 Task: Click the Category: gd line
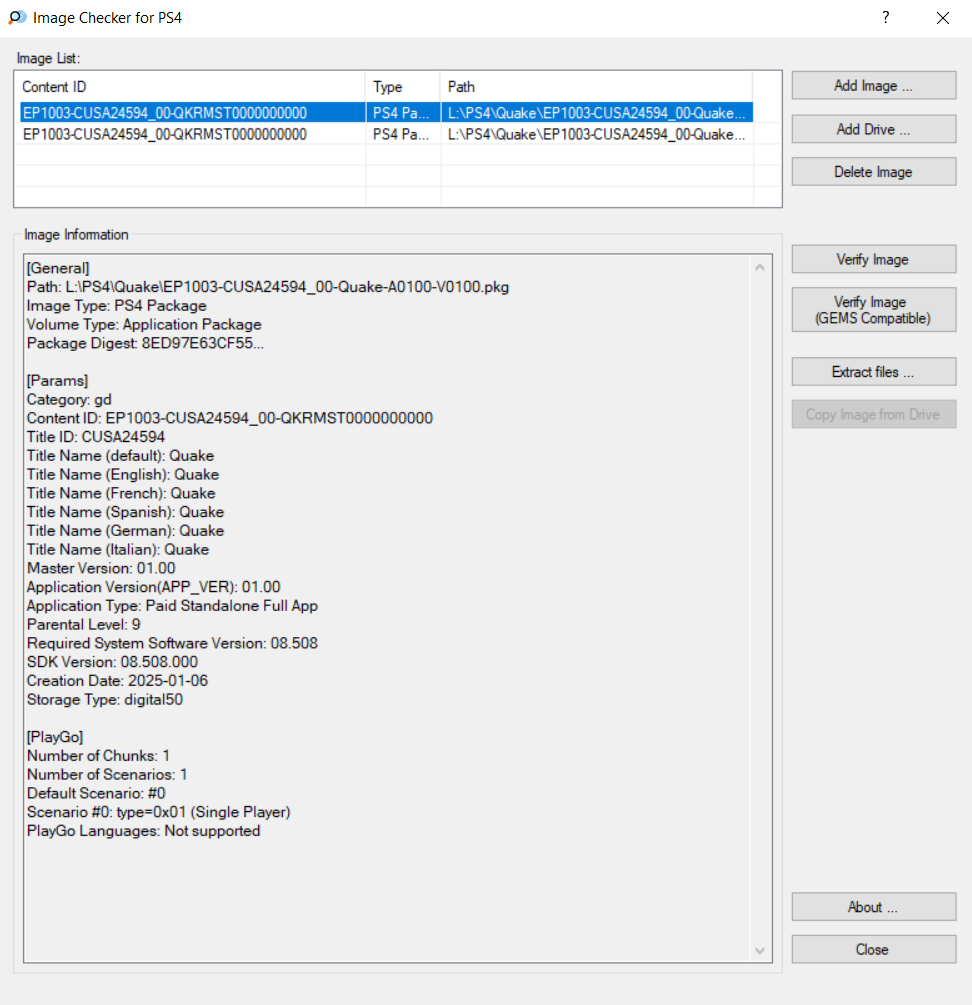(x=69, y=399)
